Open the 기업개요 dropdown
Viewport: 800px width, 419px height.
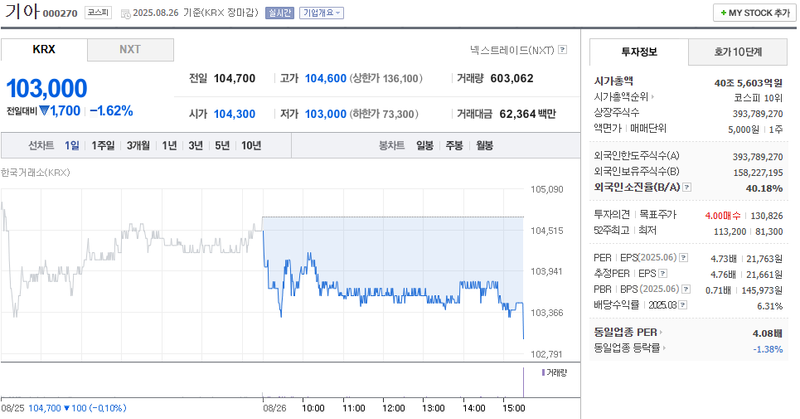(x=321, y=13)
